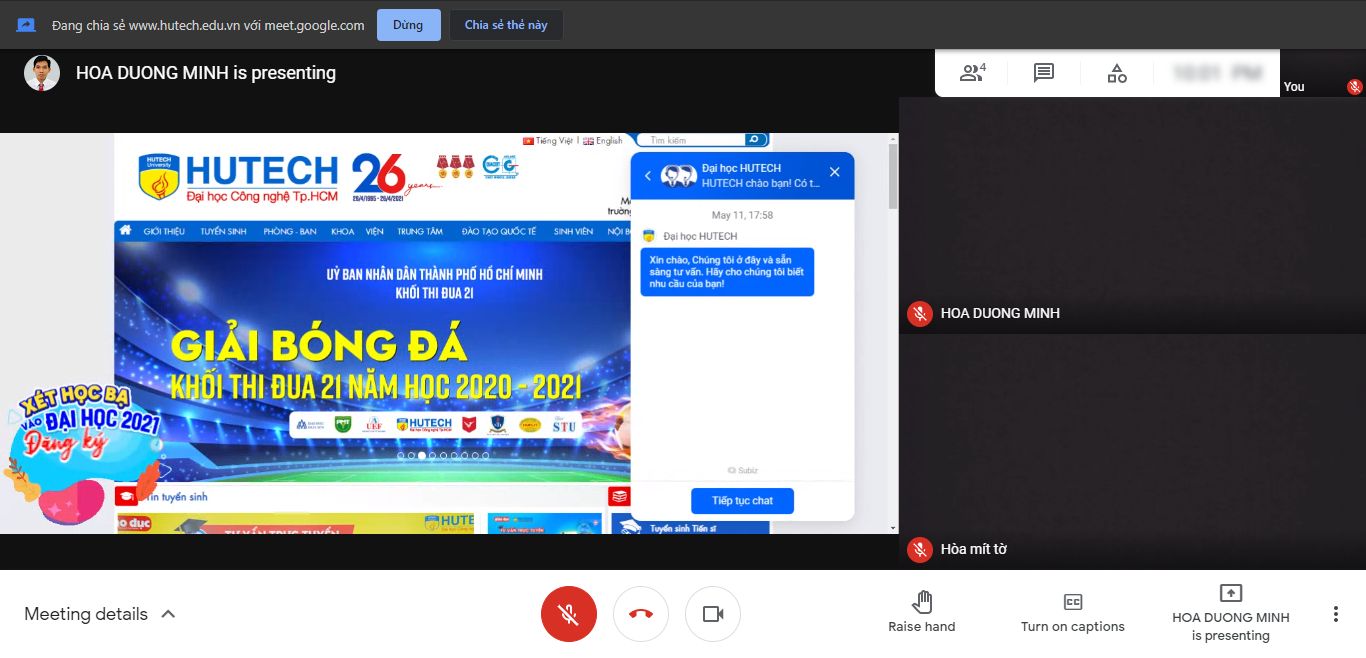Click the UEF logo in the banner
The height and width of the screenshot is (658, 1366).
pyautogui.click(x=376, y=424)
